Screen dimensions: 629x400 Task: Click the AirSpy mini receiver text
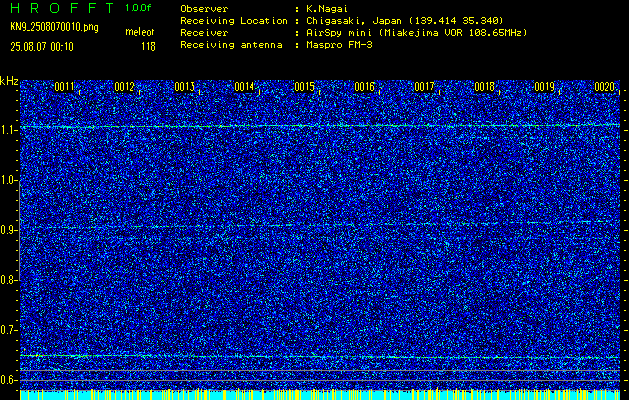416,33
